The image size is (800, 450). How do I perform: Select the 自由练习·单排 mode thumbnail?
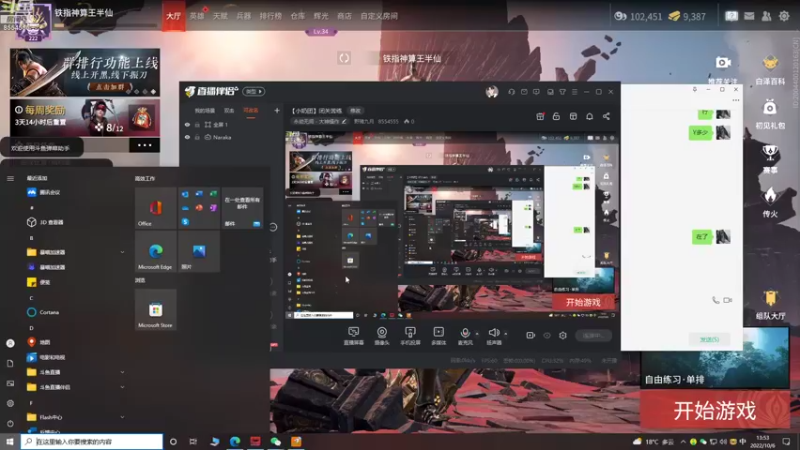point(714,357)
